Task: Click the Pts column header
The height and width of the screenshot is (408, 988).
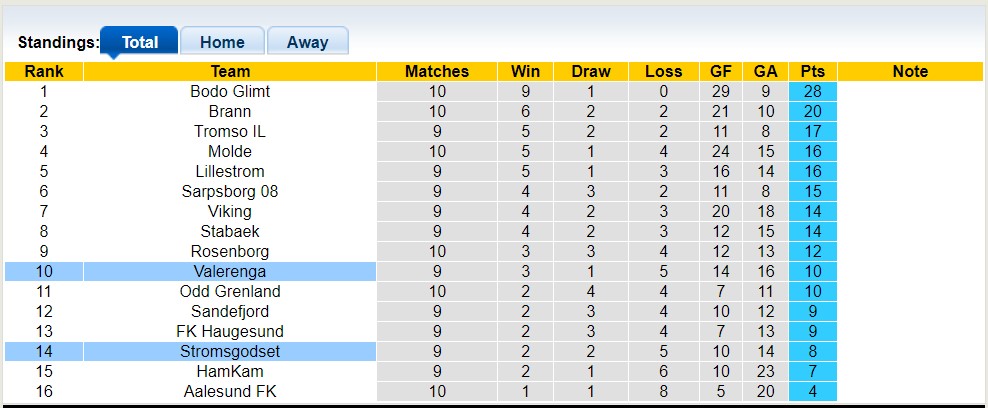Action: click(813, 71)
